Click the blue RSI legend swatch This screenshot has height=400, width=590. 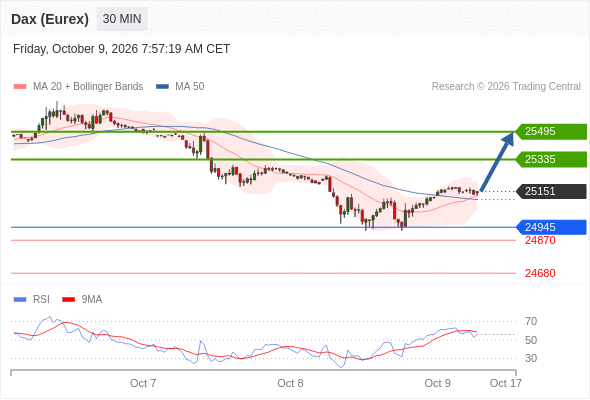(20, 300)
